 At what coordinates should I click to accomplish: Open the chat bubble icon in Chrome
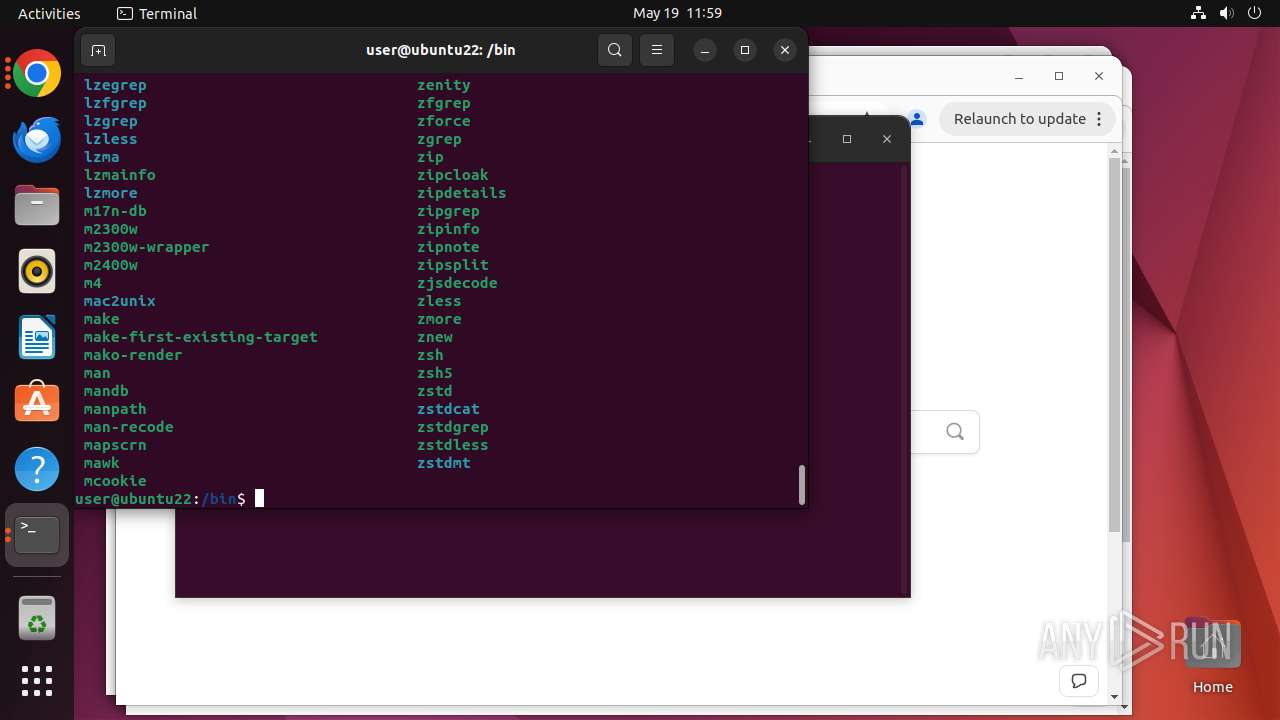click(x=1079, y=681)
